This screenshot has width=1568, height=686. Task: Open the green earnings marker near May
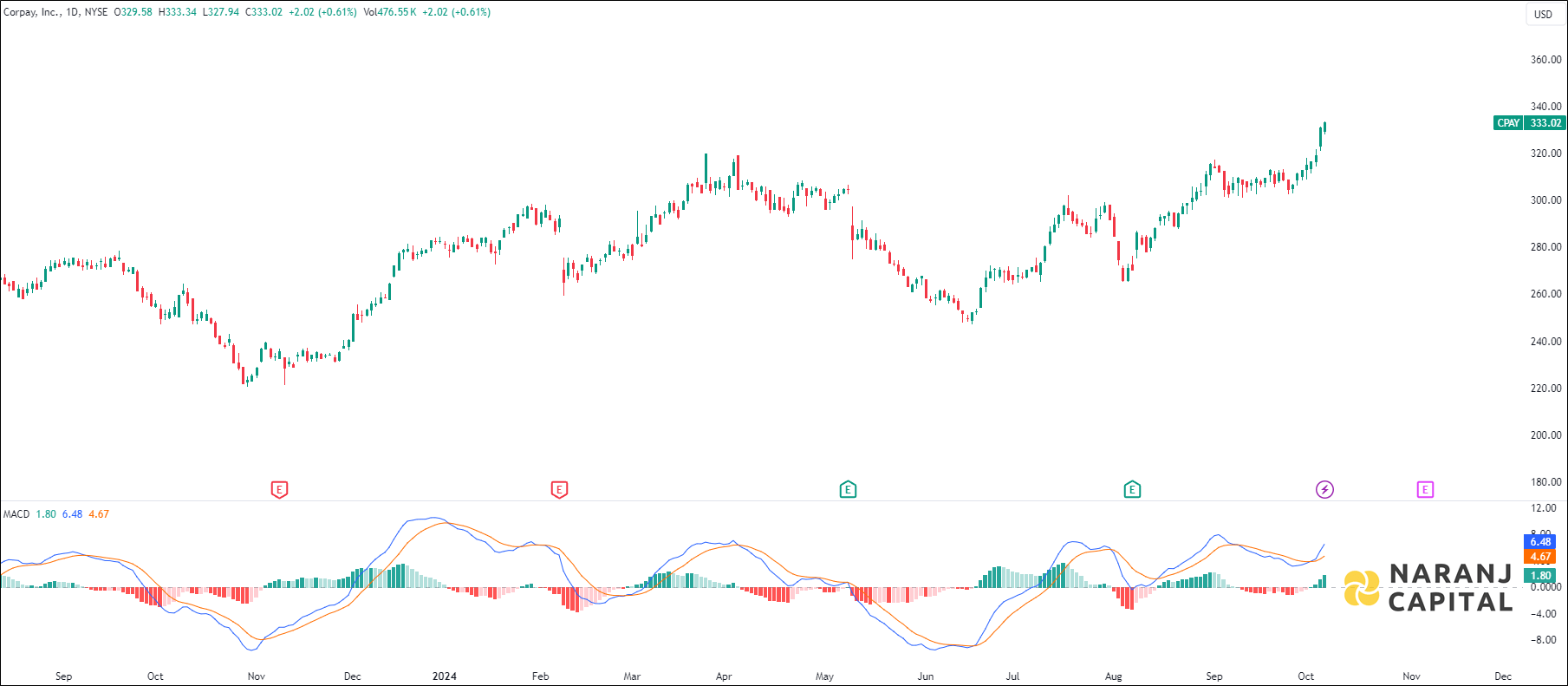click(x=848, y=490)
